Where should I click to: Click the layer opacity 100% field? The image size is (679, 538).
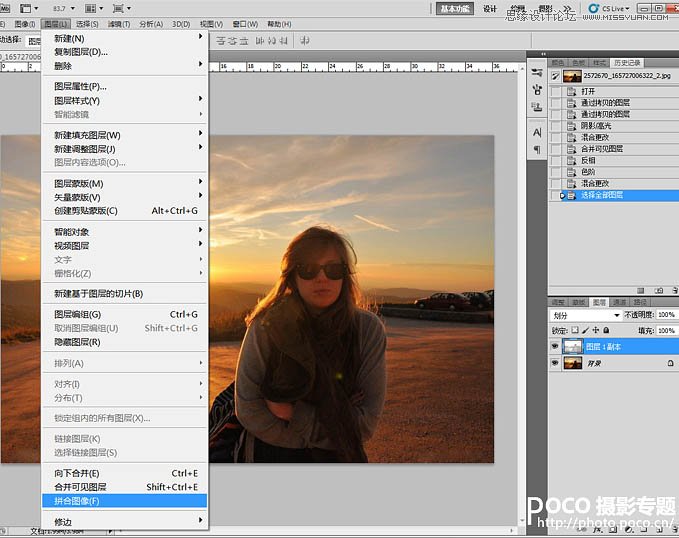point(664,315)
